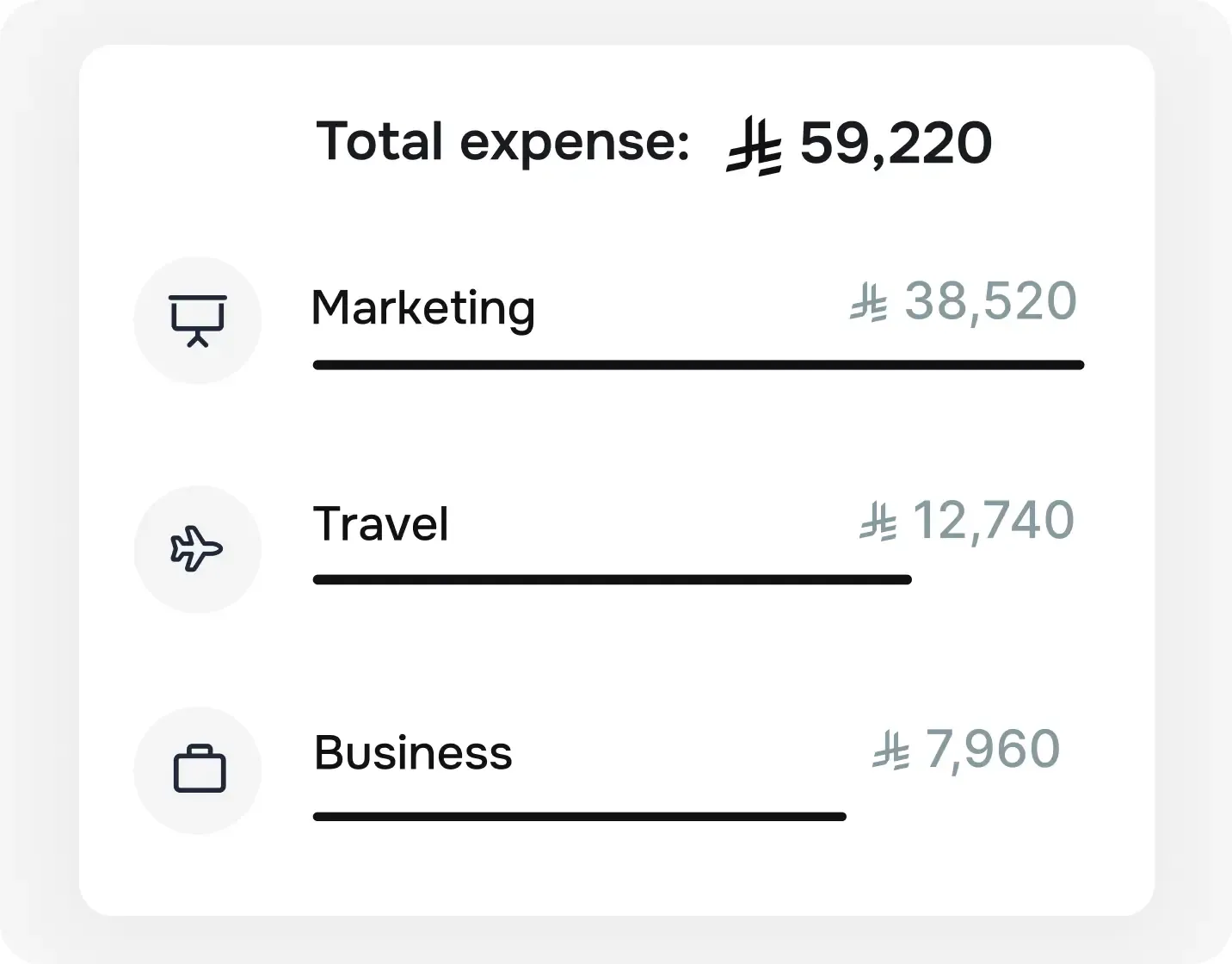This screenshot has height=964, width=1232.
Task: Click the Marketing presentation board icon
Action: (198, 320)
